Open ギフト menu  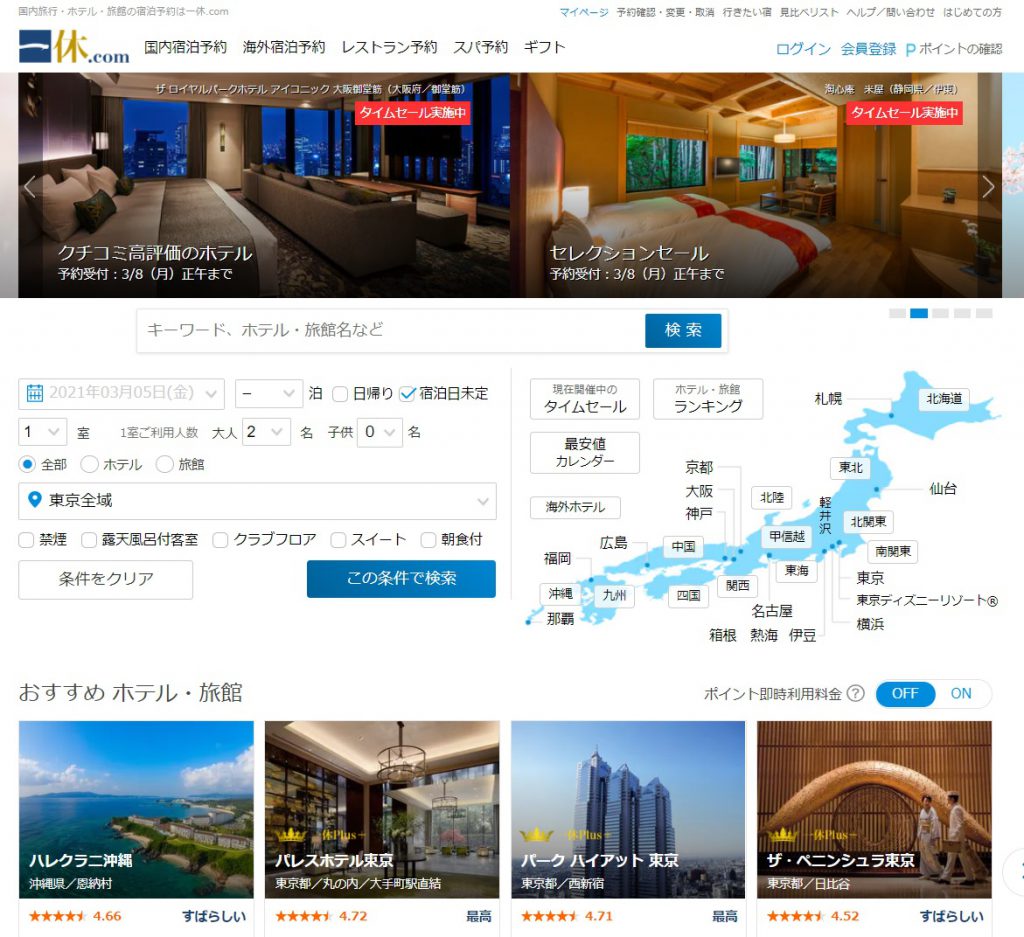(544, 47)
